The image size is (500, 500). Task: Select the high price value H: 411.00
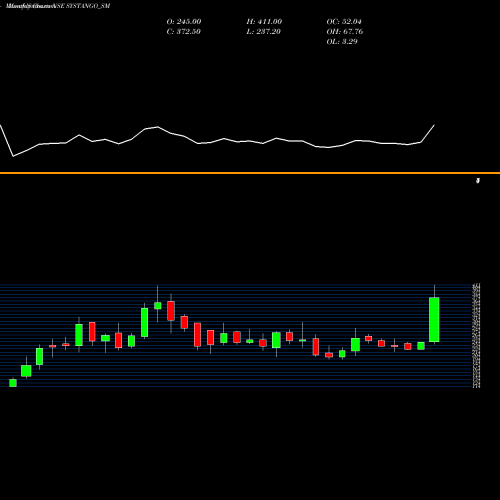[x=264, y=22]
